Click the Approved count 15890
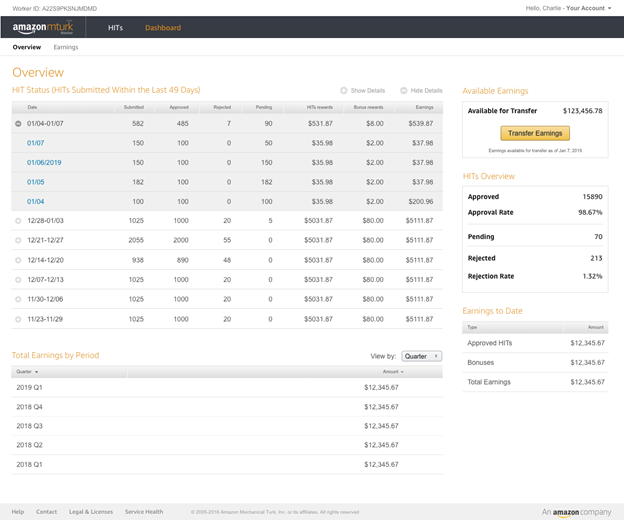624x520 pixels. (592, 197)
